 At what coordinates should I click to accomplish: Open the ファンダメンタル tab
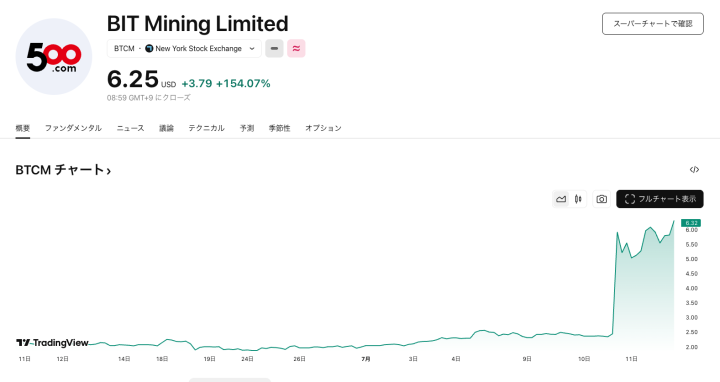point(73,128)
